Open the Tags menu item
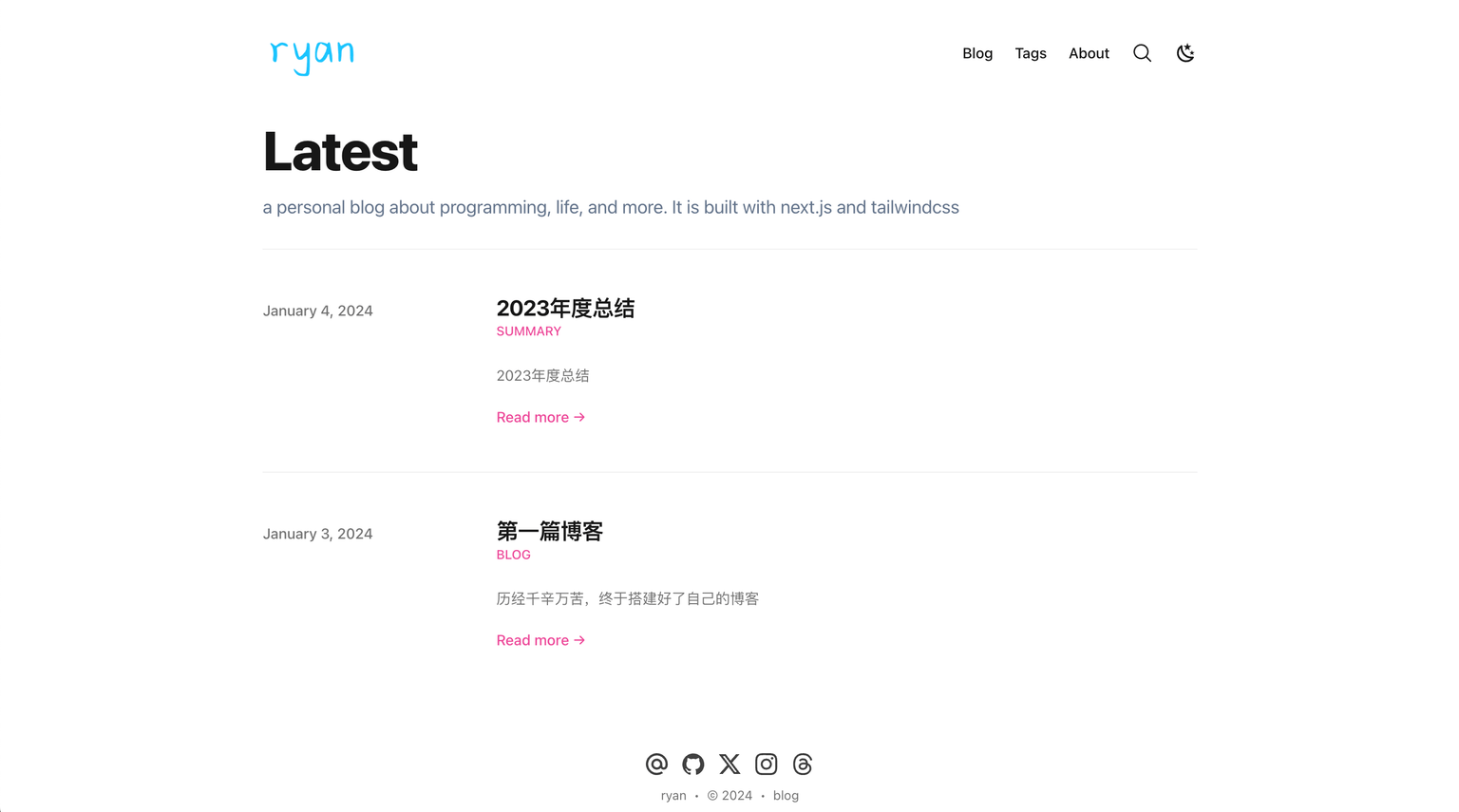The height and width of the screenshot is (812, 1459). 1031,53
